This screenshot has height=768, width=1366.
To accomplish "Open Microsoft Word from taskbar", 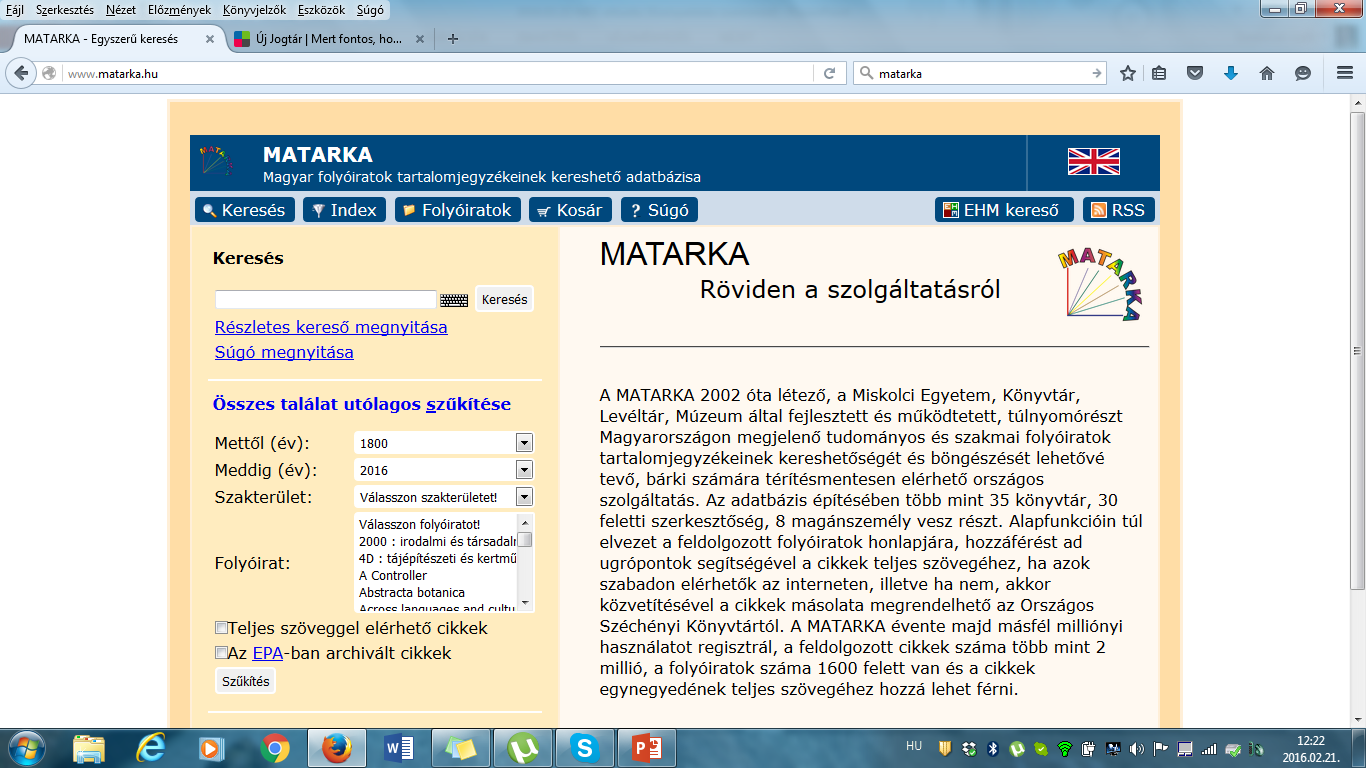I will coord(399,747).
